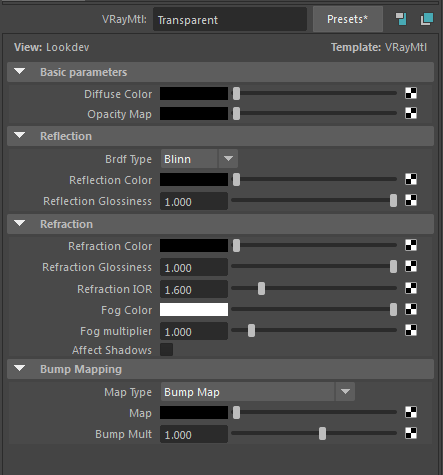Click map checker icon for Bump Mult

(411, 433)
